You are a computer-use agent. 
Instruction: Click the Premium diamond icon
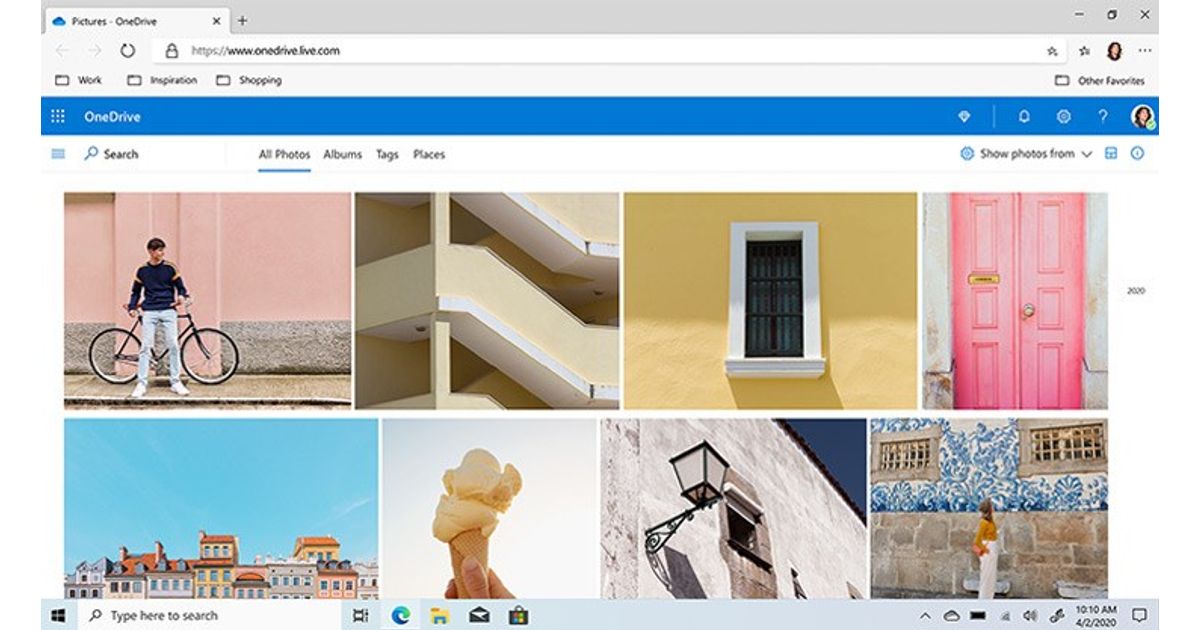(x=964, y=117)
